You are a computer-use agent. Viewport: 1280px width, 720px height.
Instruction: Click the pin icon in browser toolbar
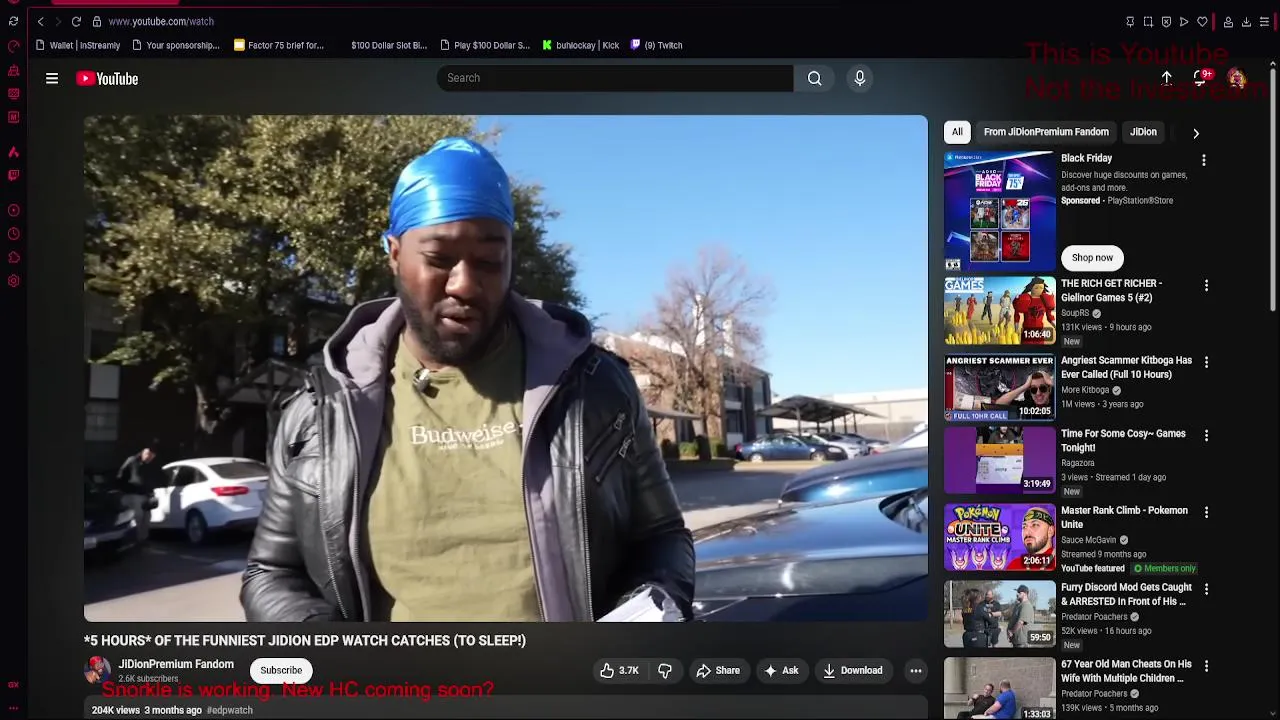pos(1130,21)
